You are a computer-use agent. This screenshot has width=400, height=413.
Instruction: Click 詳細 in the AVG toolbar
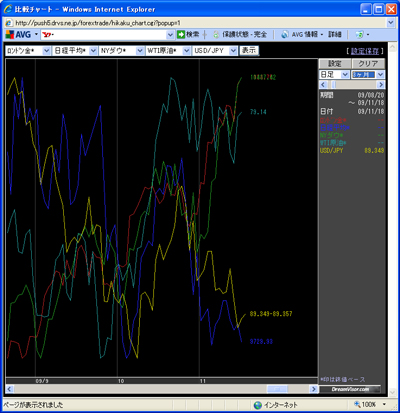click(335, 34)
